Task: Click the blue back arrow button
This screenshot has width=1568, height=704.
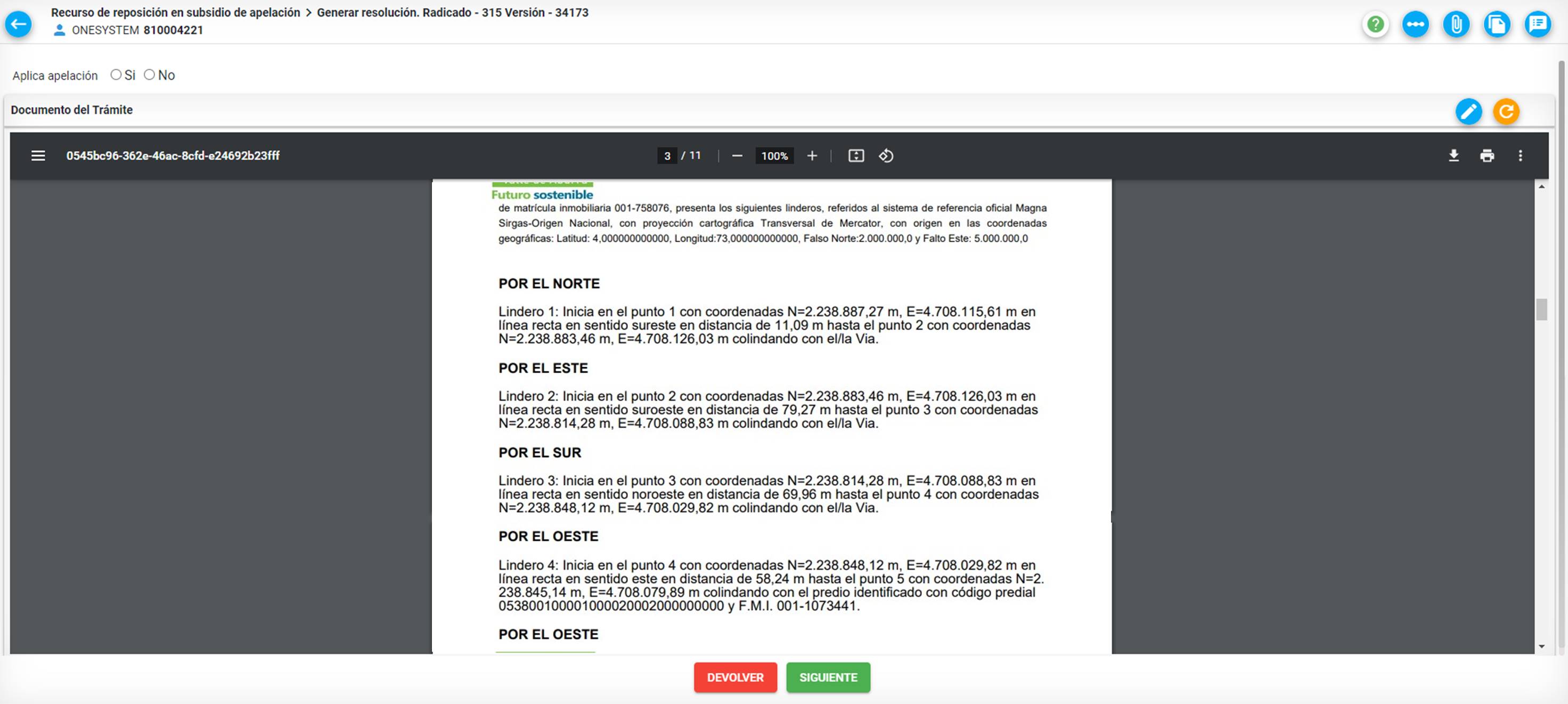Action: pyautogui.click(x=18, y=25)
